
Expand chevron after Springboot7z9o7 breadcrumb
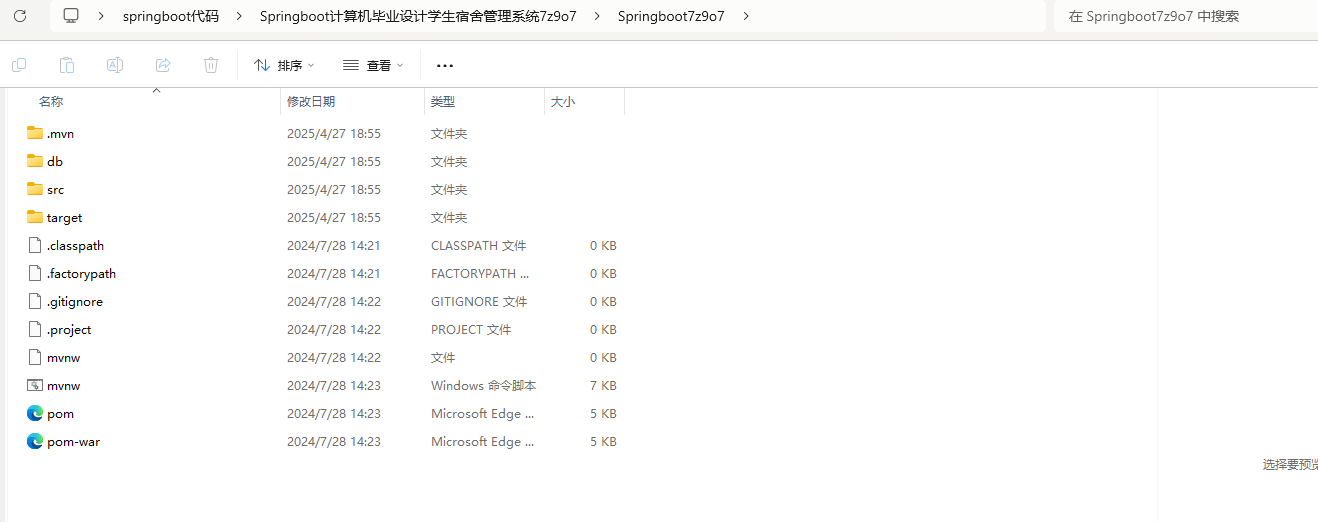point(746,16)
